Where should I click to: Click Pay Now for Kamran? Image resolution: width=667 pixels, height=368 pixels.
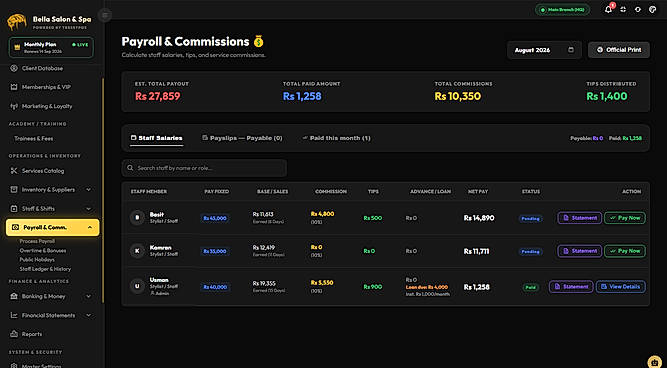(625, 251)
